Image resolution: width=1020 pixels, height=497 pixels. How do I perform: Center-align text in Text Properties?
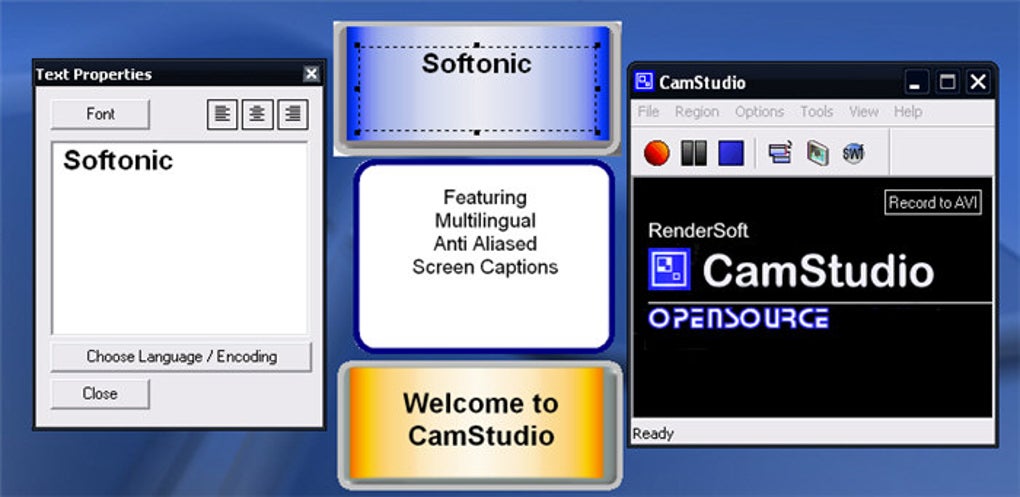click(x=257, y=114)
